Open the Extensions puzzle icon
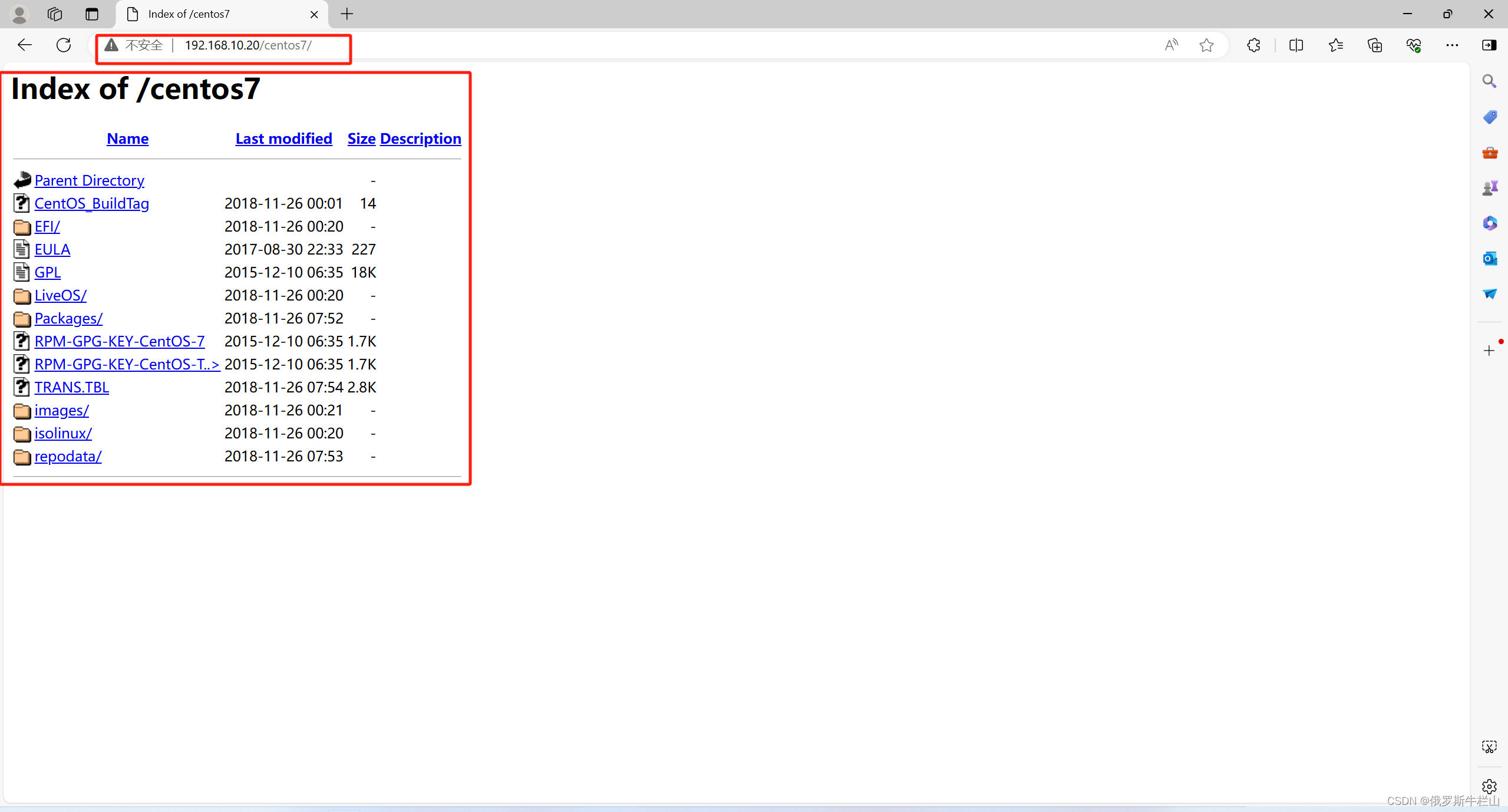Image resolution: width=1508 pixels, height=812 pixels. coord(1253,45)
